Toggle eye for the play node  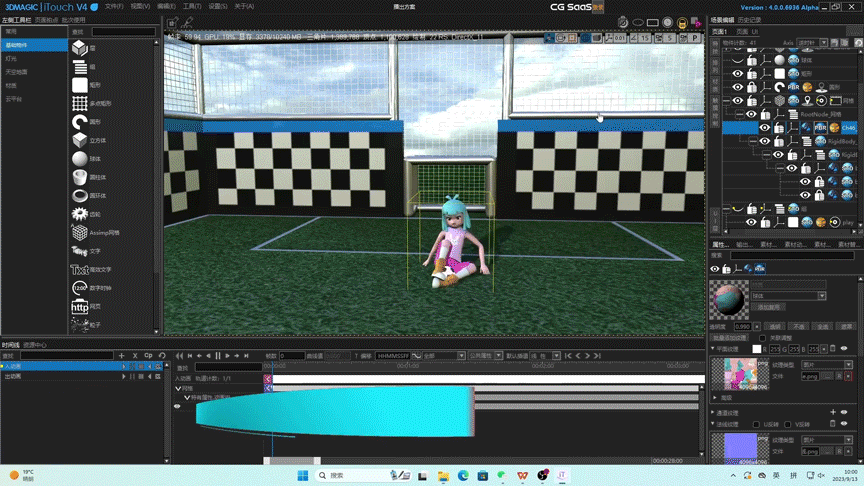(x=751, y=222)
